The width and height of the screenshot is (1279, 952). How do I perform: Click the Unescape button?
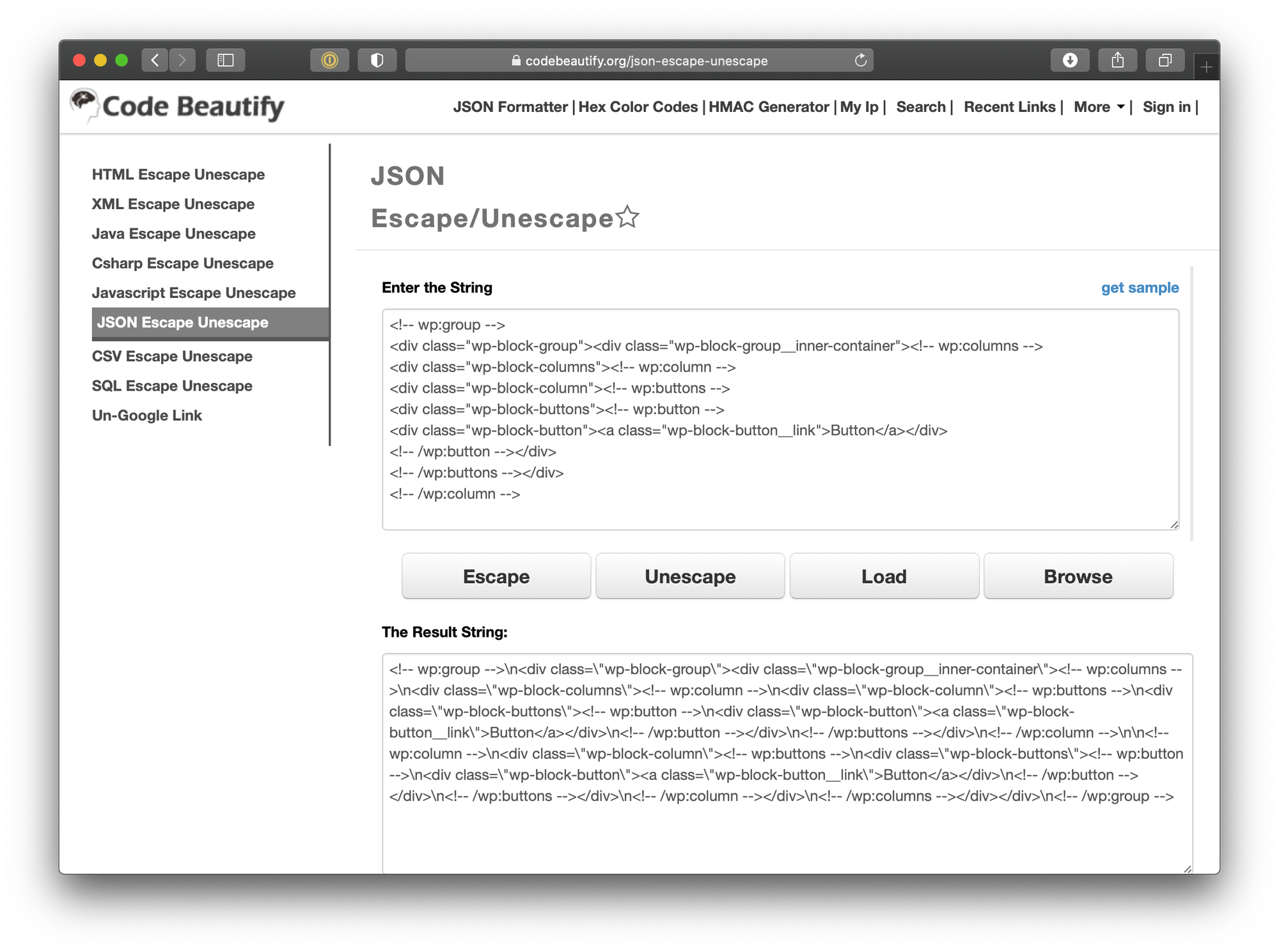coord(690,576)
